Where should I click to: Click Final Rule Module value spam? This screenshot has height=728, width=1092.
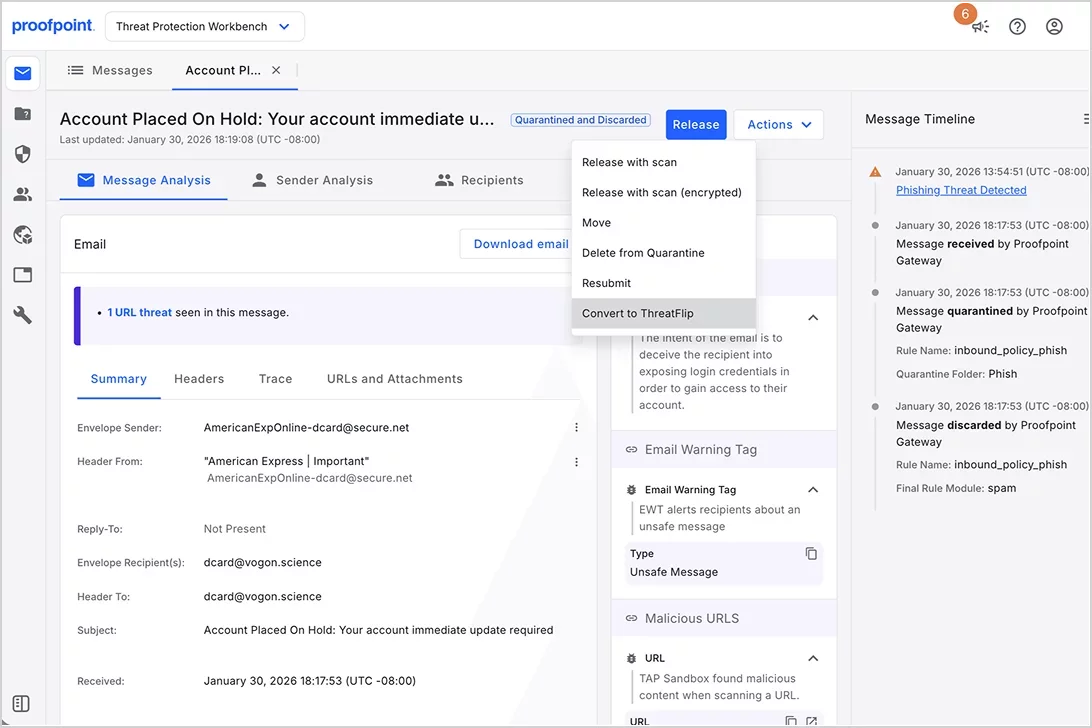click(1001, 488)
